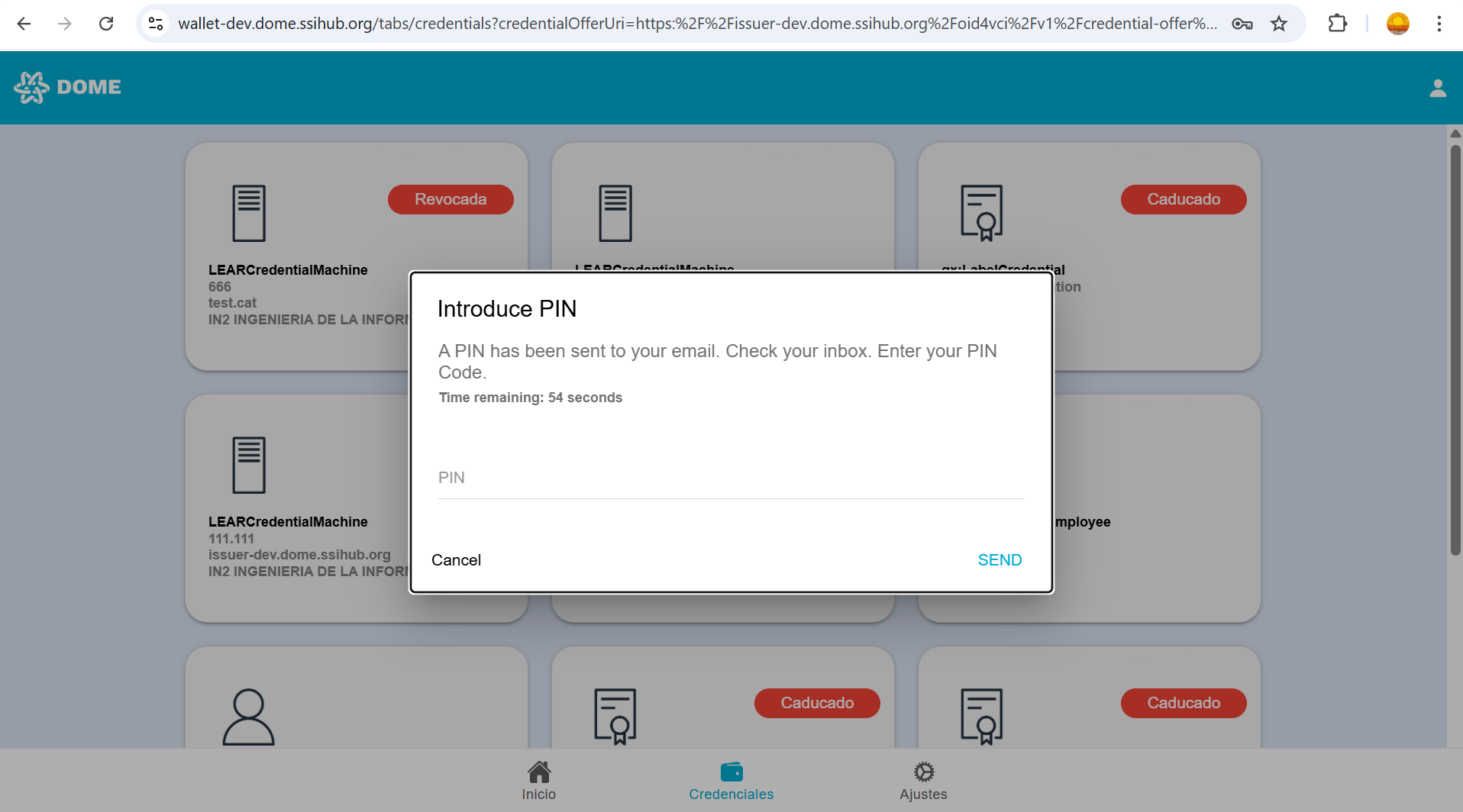Click the DOME logo in header

[67, 88]
